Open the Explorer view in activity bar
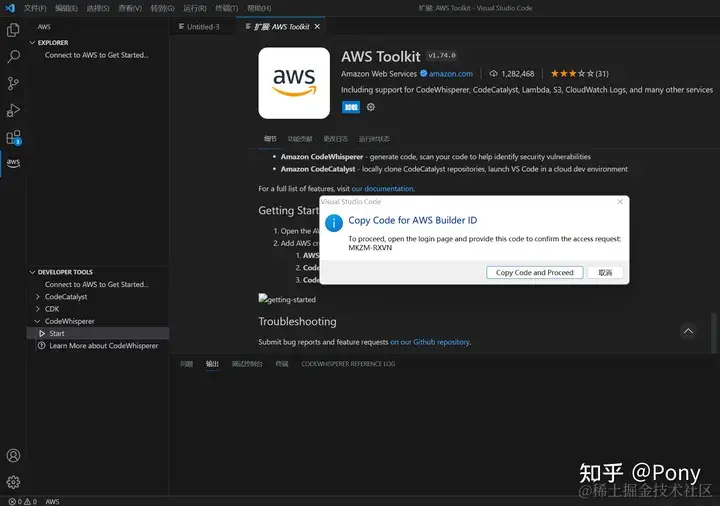Image resolution: width=720 pixels, height=506 pixels. (x=13, y=30)
